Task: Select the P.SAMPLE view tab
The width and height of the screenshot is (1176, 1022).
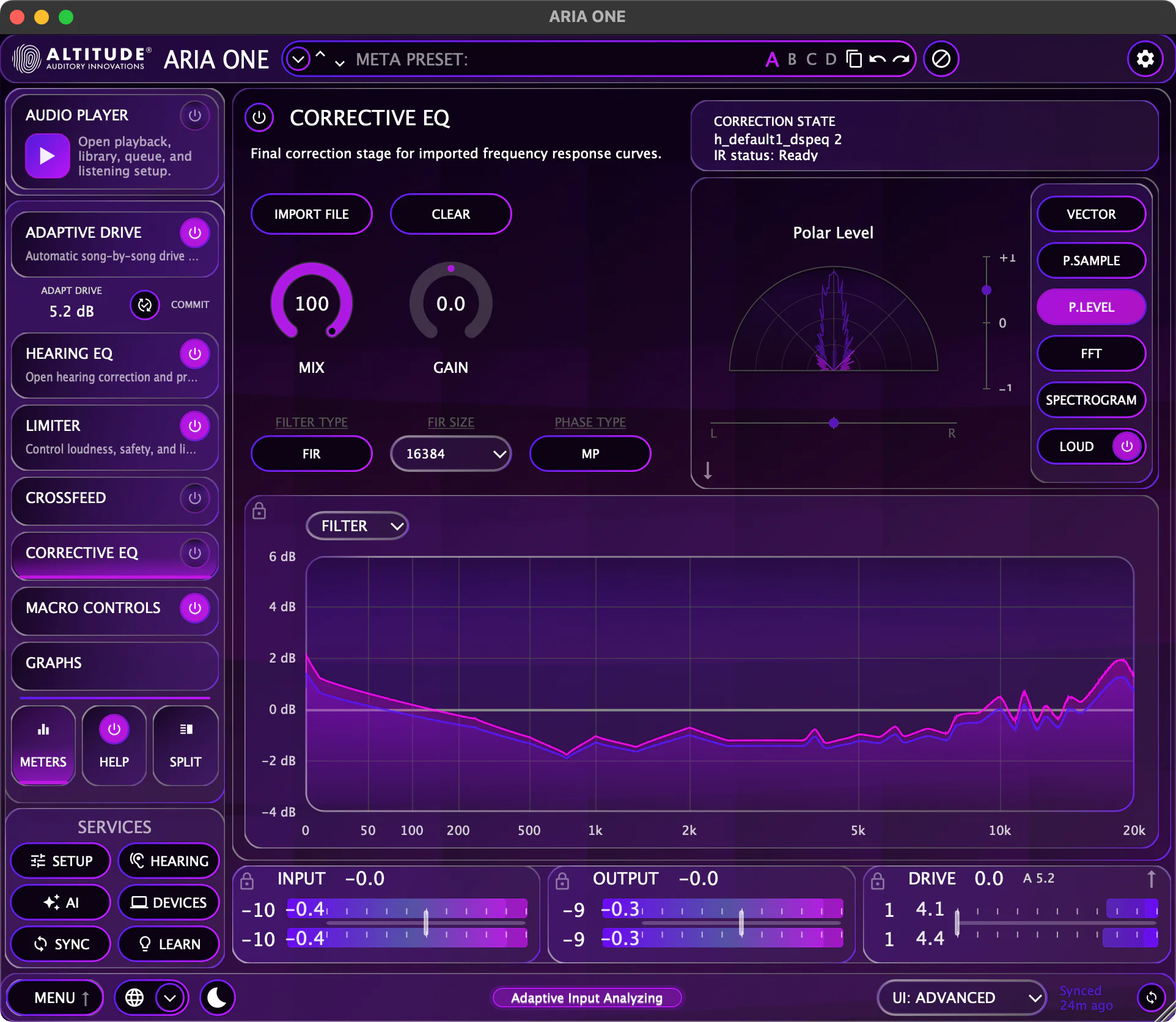Action: [1091, 260]
